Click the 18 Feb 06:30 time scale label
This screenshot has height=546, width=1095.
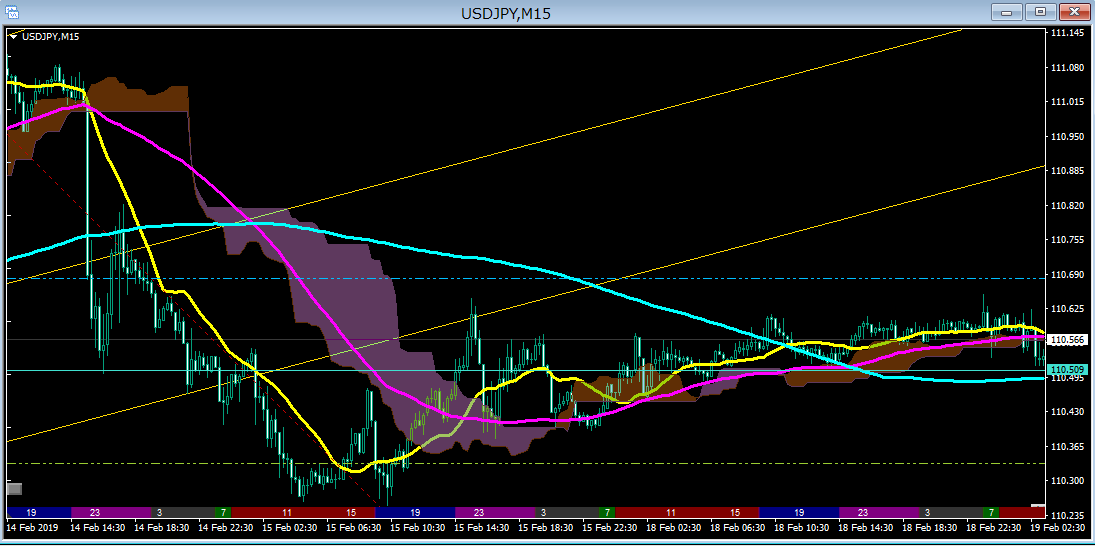click(x=737, y=528)
